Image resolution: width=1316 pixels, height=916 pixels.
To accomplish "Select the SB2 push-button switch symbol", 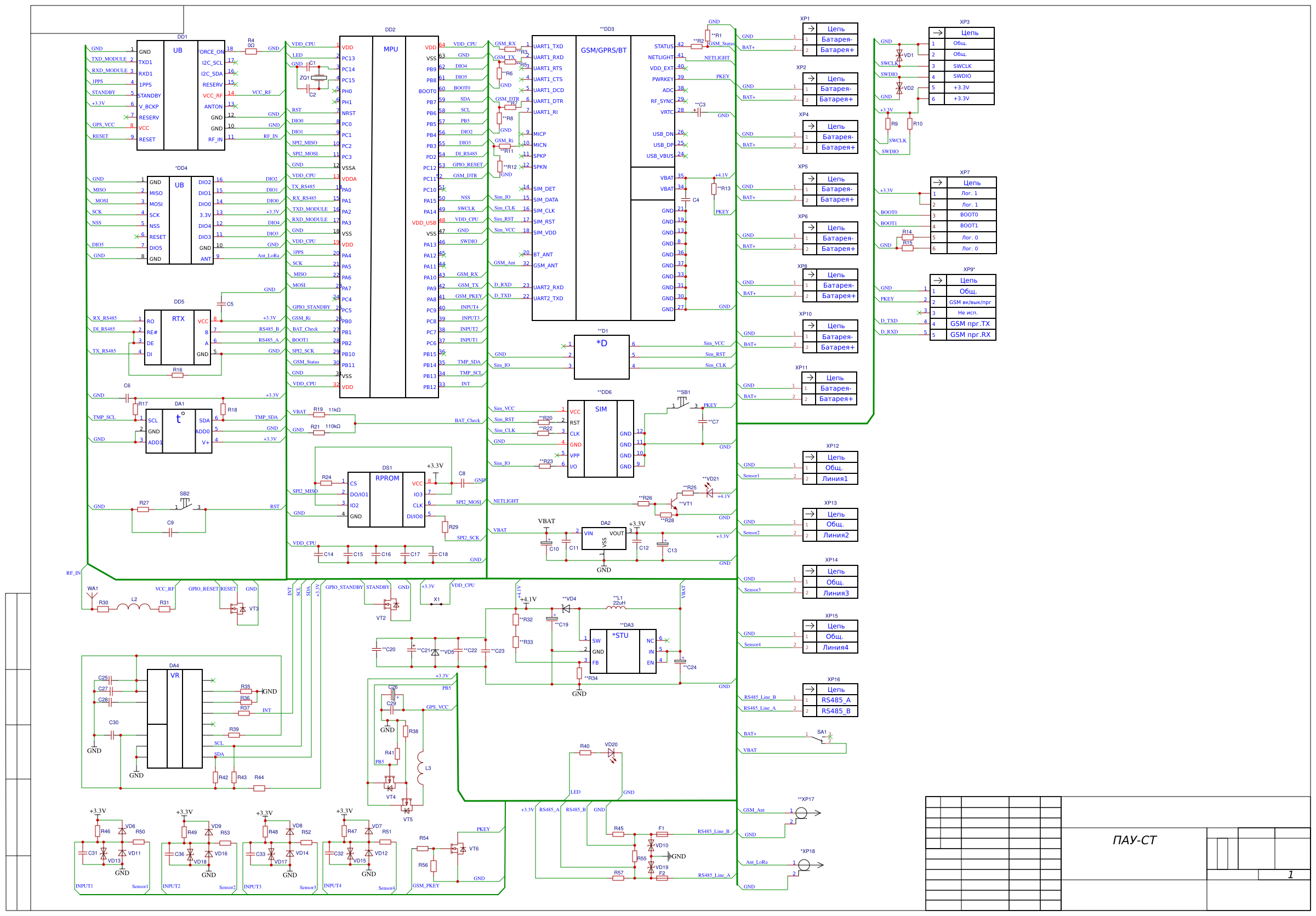I will pos(185,504).
